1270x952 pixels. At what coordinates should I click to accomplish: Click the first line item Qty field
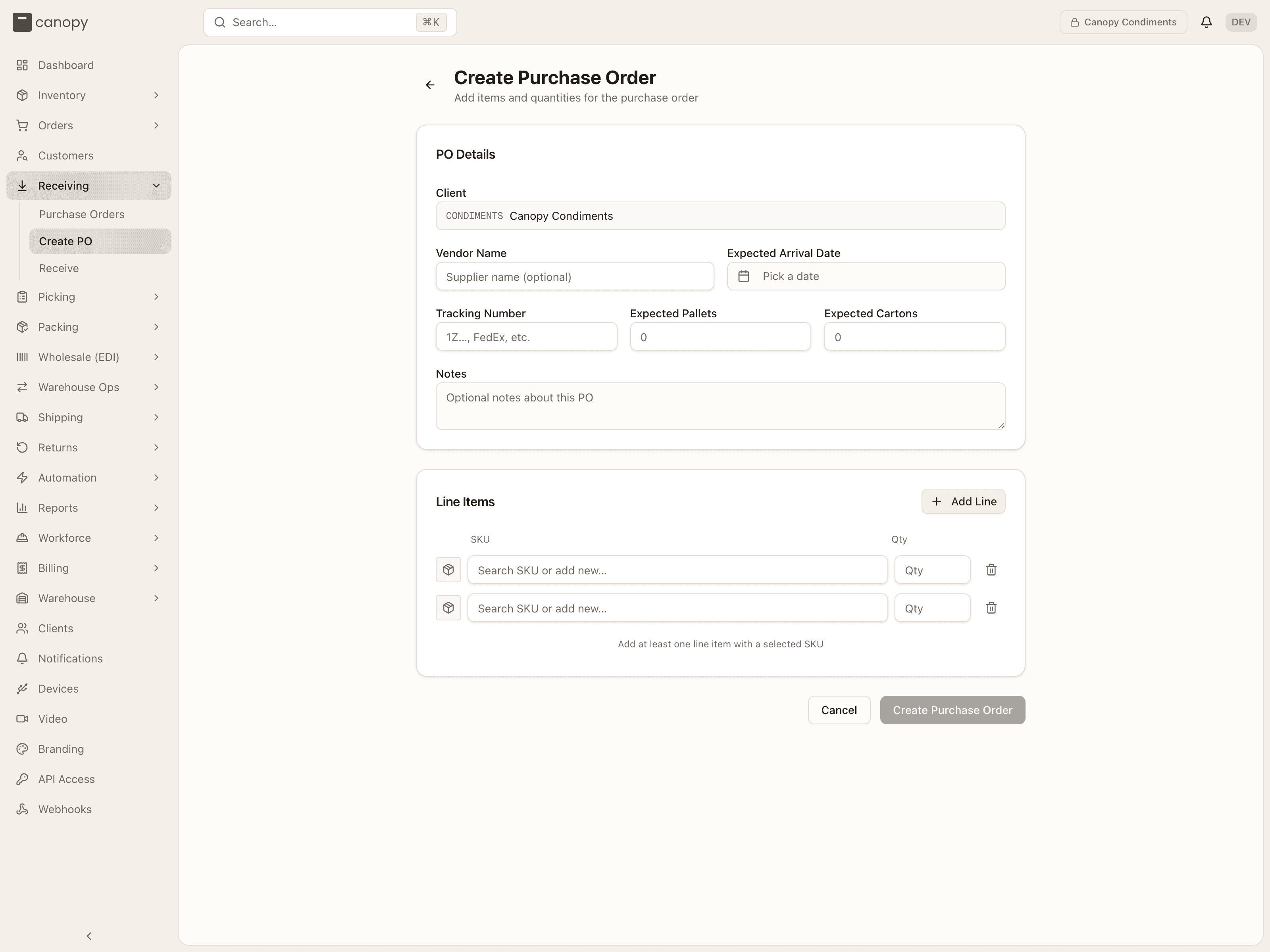point(932,570)
